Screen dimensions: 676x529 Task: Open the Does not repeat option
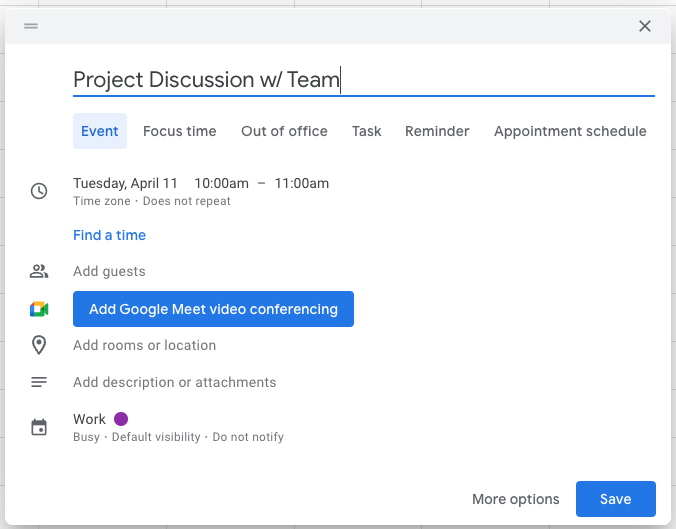click(x=187, y=201)
